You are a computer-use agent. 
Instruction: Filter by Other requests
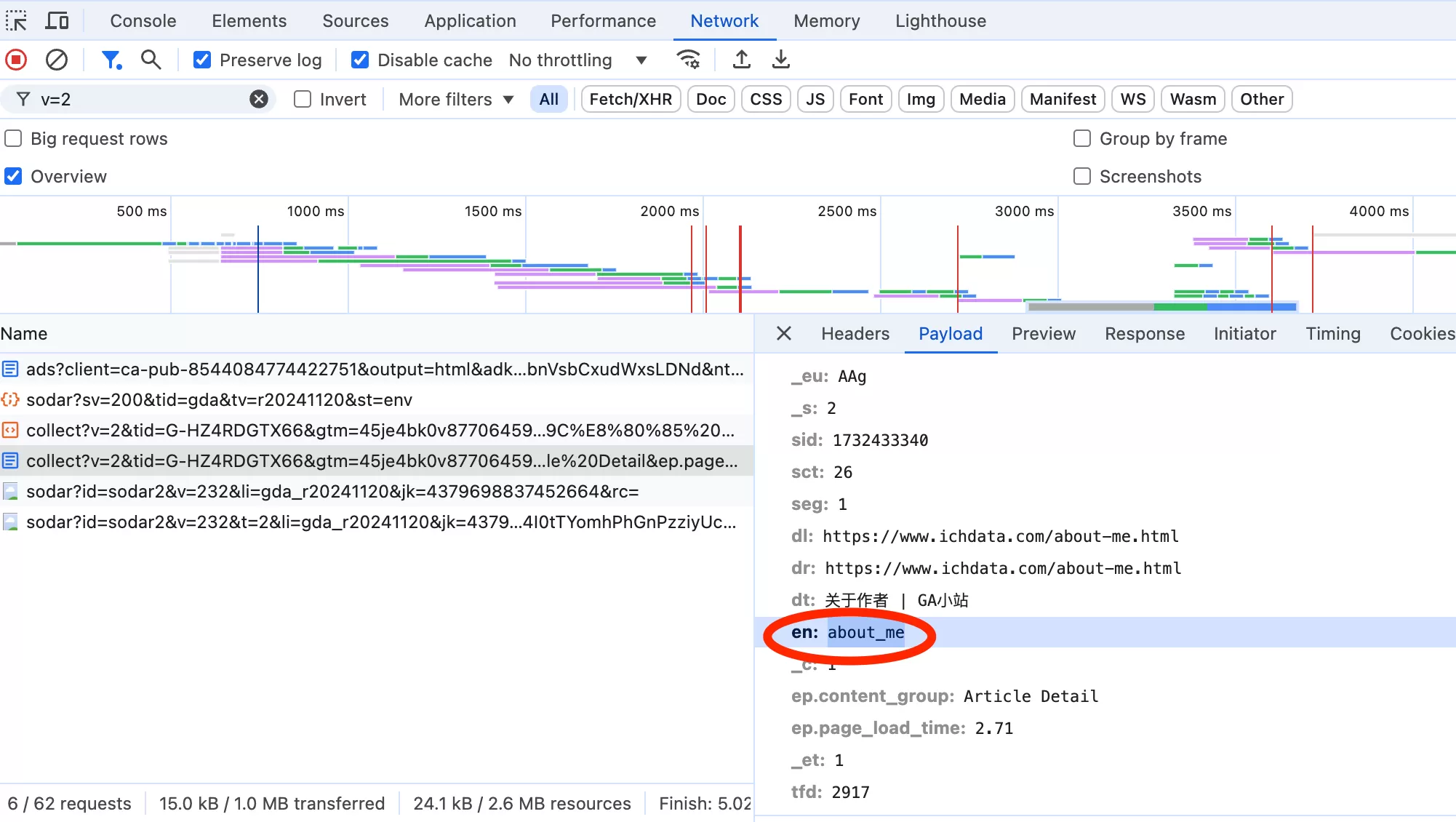click(1262, 99)
